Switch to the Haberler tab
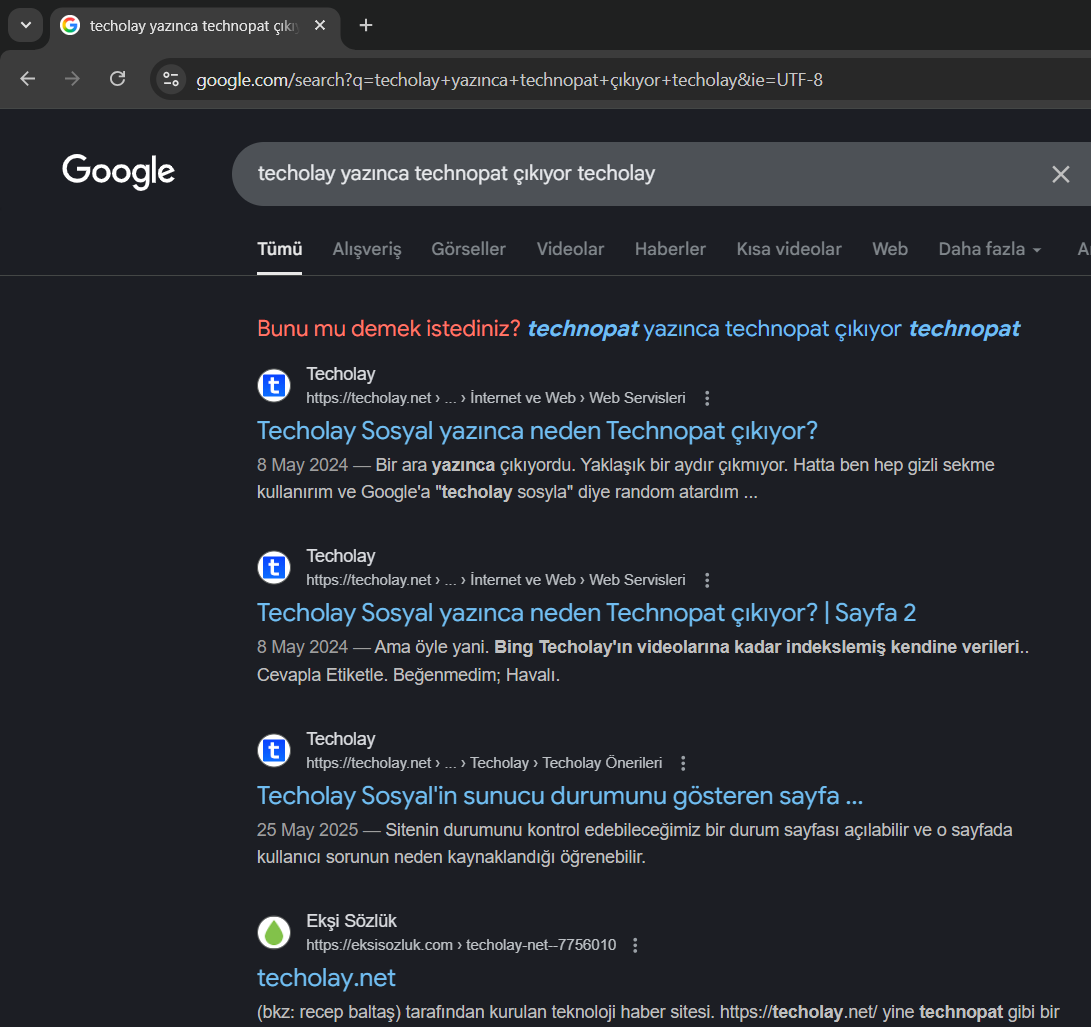Image resolution: width=1091 pixels, height=1027 pixels. coord(670,249)
